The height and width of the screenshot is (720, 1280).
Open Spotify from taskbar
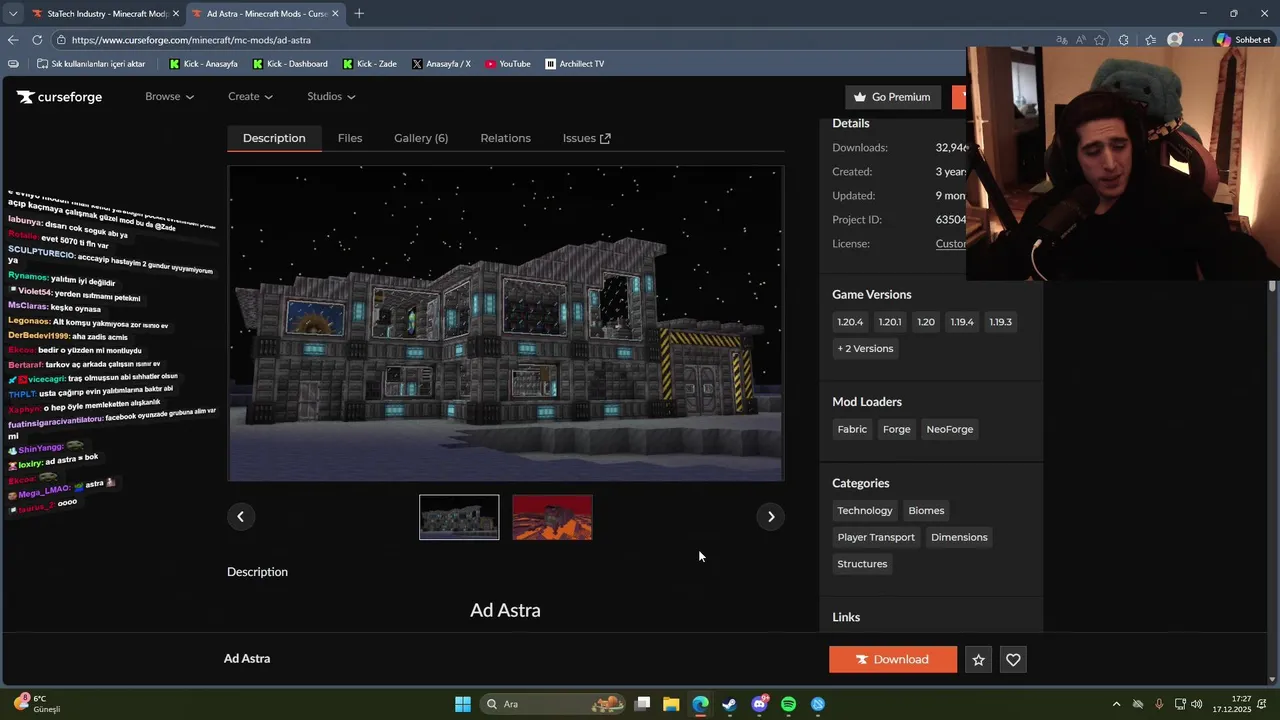789,704
